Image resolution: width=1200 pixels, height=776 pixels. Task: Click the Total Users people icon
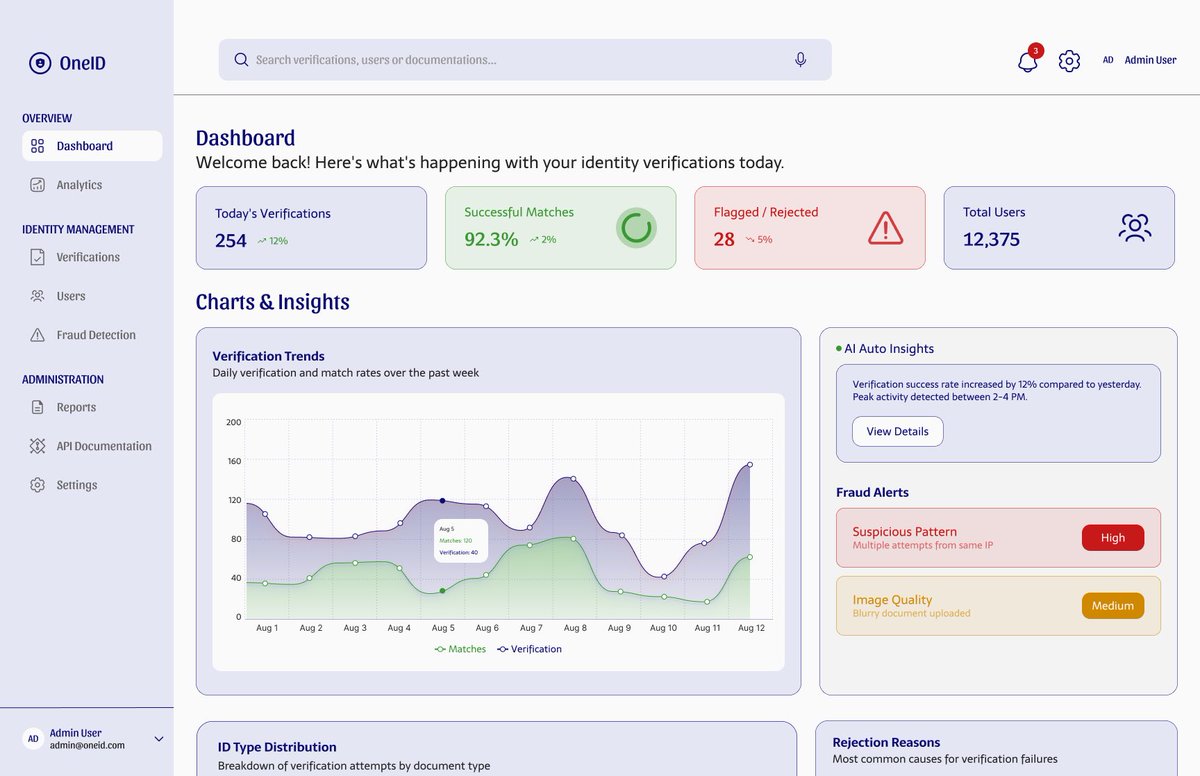(x=1135, y=228)
